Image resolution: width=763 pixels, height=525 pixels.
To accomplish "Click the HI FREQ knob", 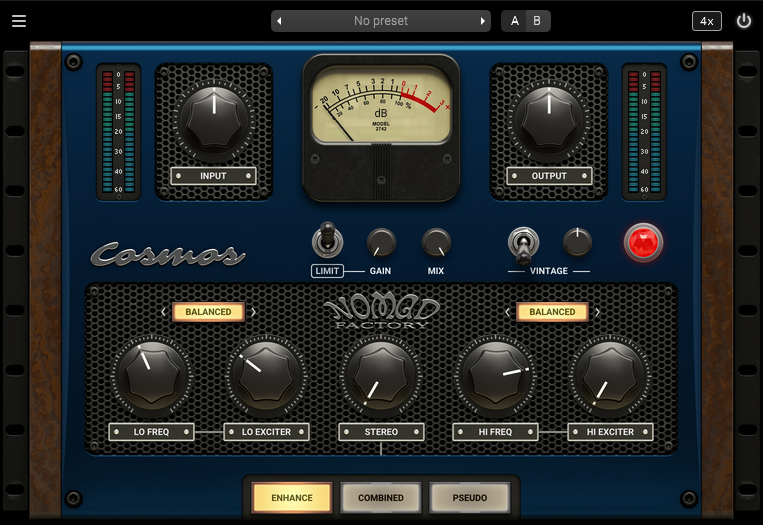I will 495,375.
